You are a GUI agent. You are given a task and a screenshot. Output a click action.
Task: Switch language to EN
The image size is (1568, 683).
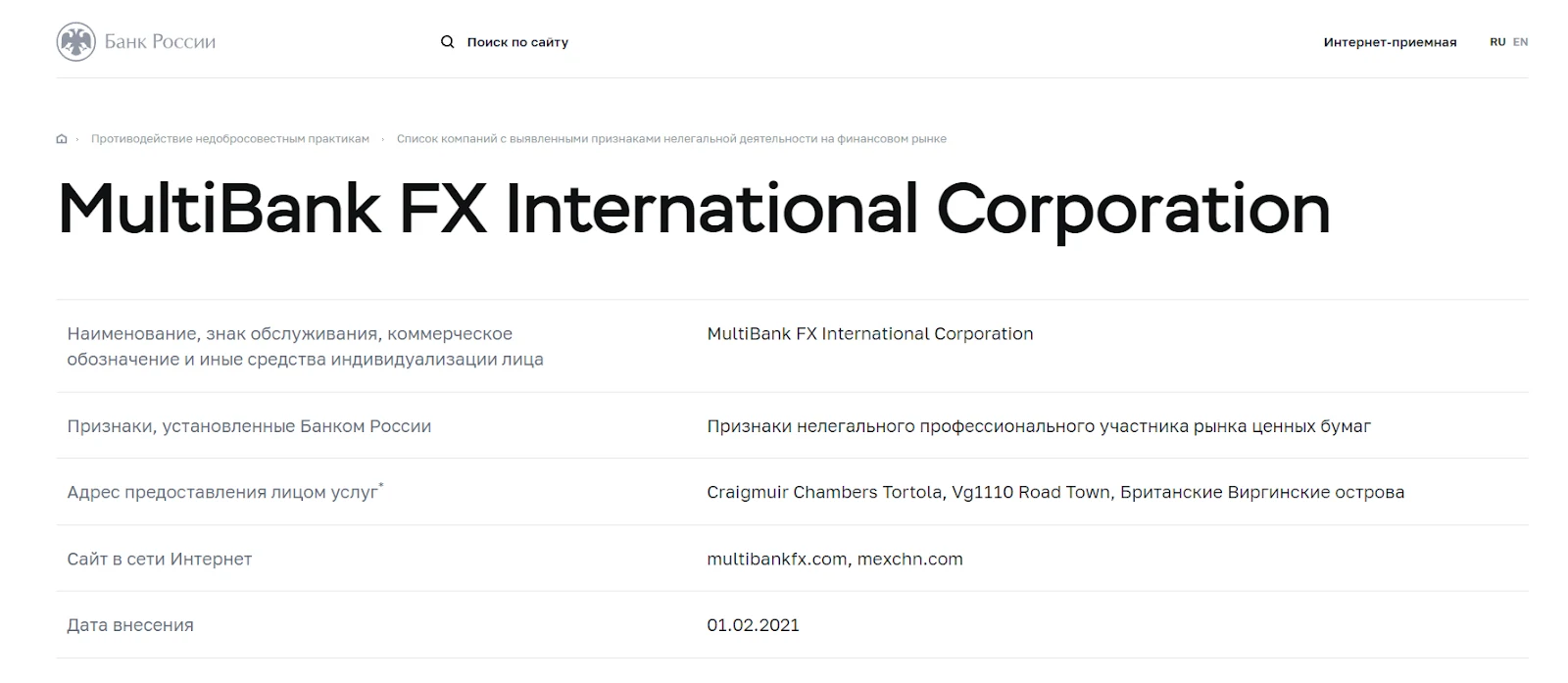pyautogui.click(x=1520, y=42)
